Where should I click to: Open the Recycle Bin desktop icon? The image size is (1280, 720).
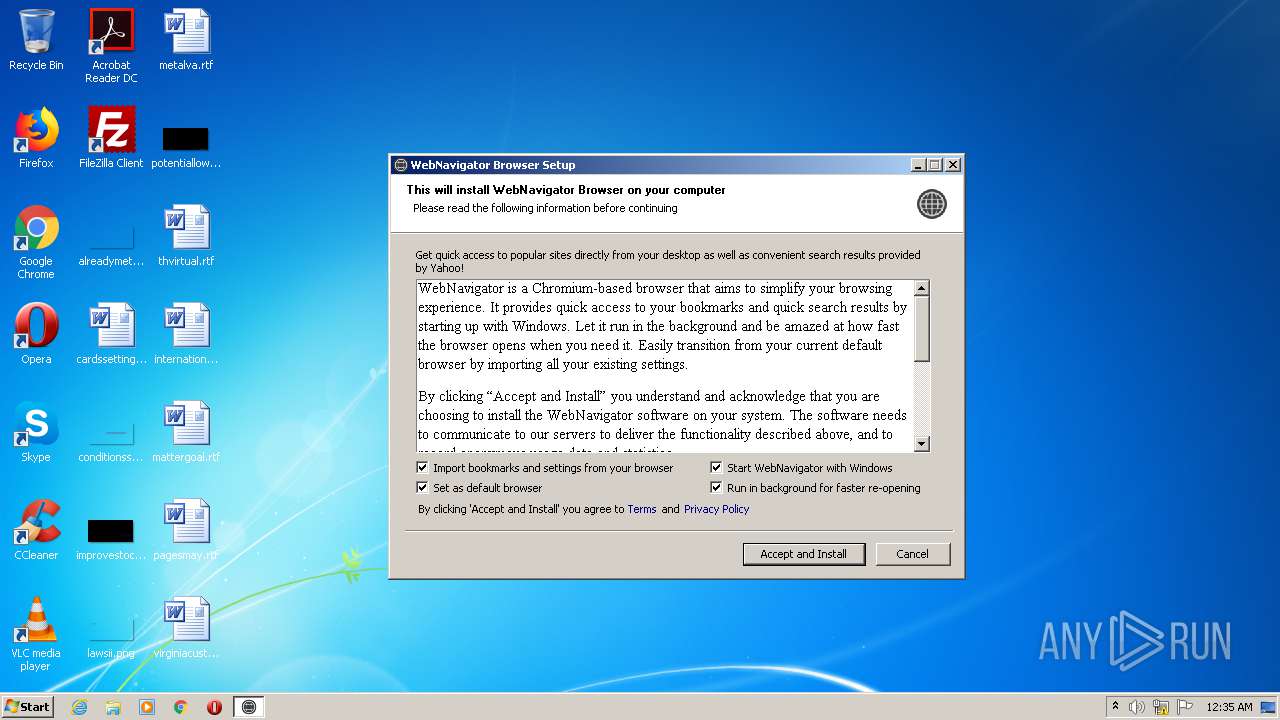point(36,40)
